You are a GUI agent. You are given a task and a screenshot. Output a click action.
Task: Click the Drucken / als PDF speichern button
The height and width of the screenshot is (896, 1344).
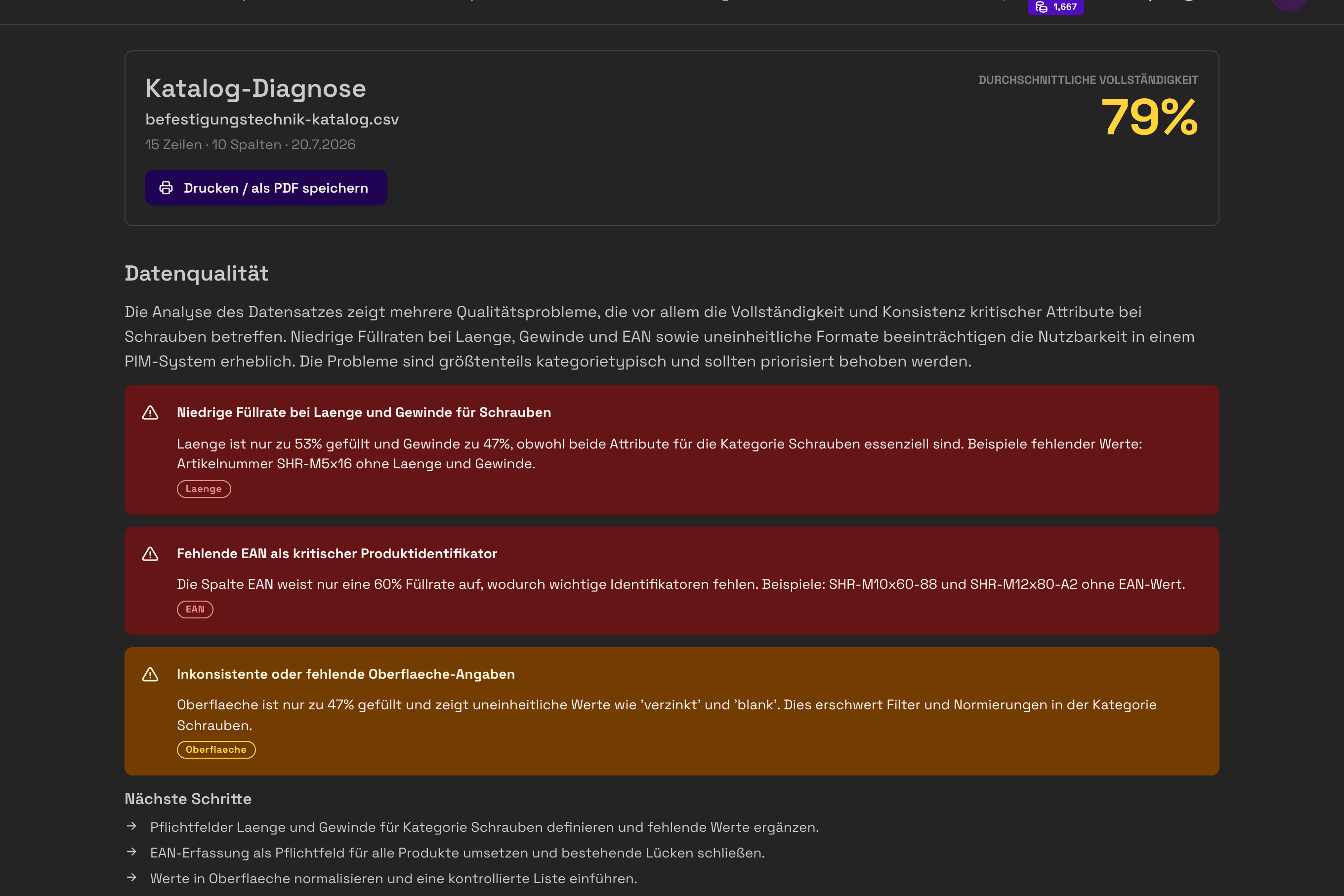[x=266, y=187]
